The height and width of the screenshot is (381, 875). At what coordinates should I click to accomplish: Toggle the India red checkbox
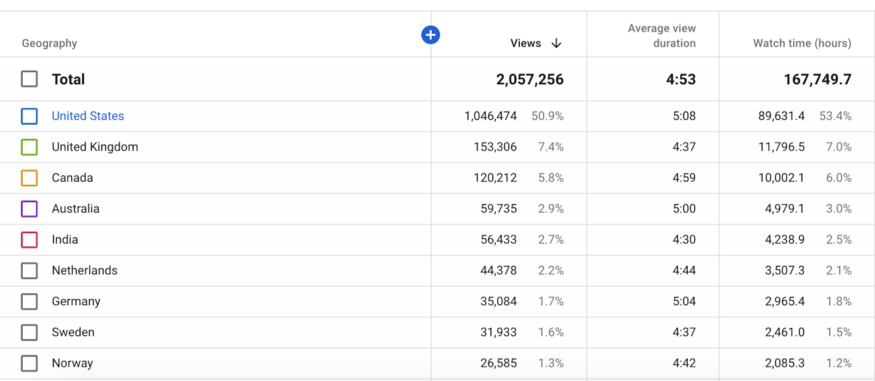pos(30,240)
